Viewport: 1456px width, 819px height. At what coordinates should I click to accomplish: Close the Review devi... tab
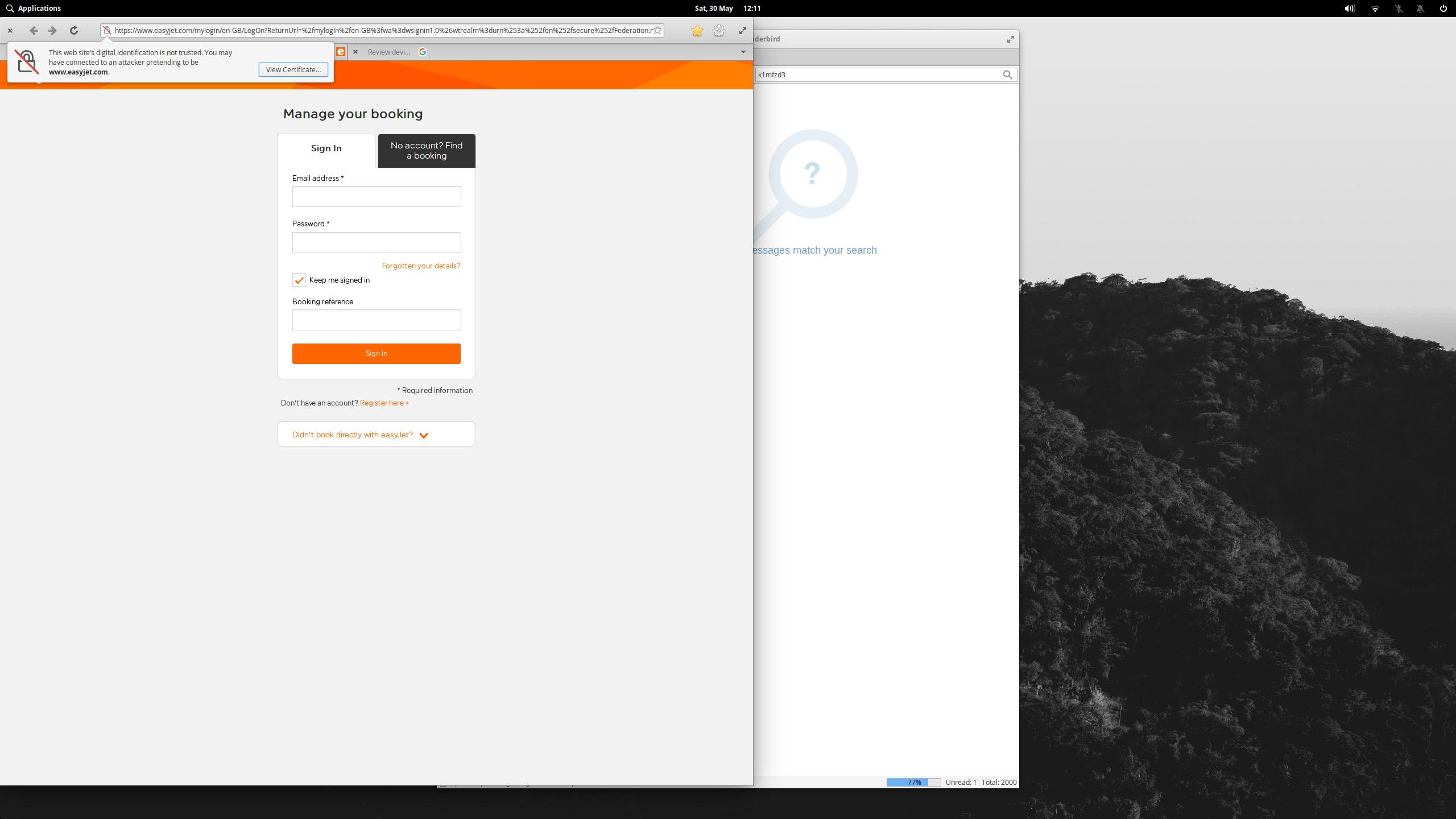tap(355, 52)
